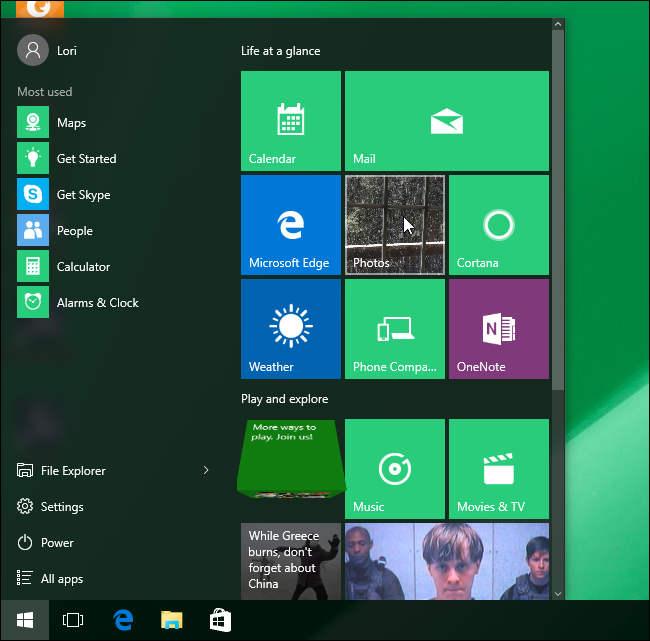Open the Xbox 'More ways to play' tile
This screenshot has width=650, height=641.
291,459
